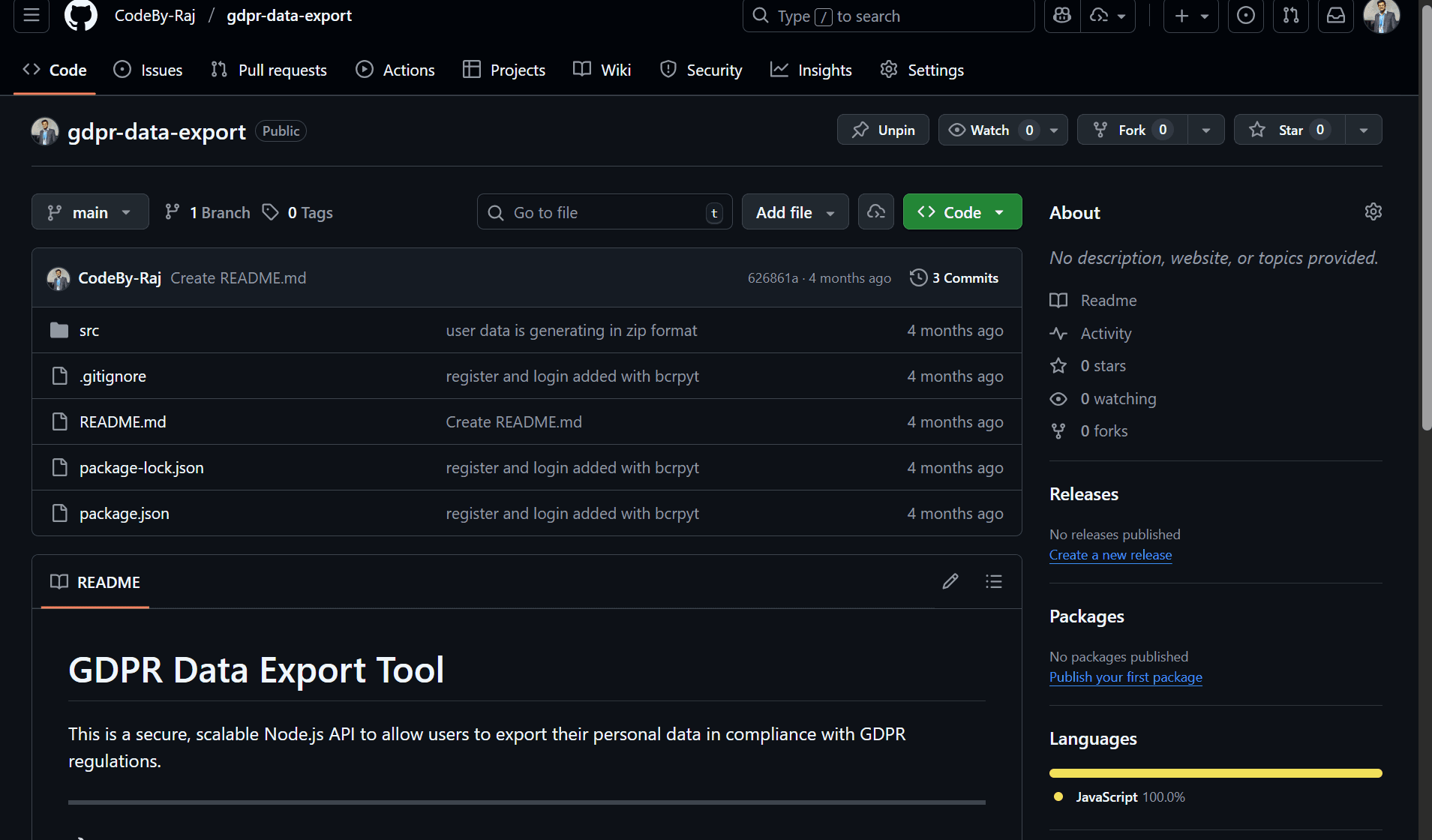Click the Create a new release link

click(1110, 554)
